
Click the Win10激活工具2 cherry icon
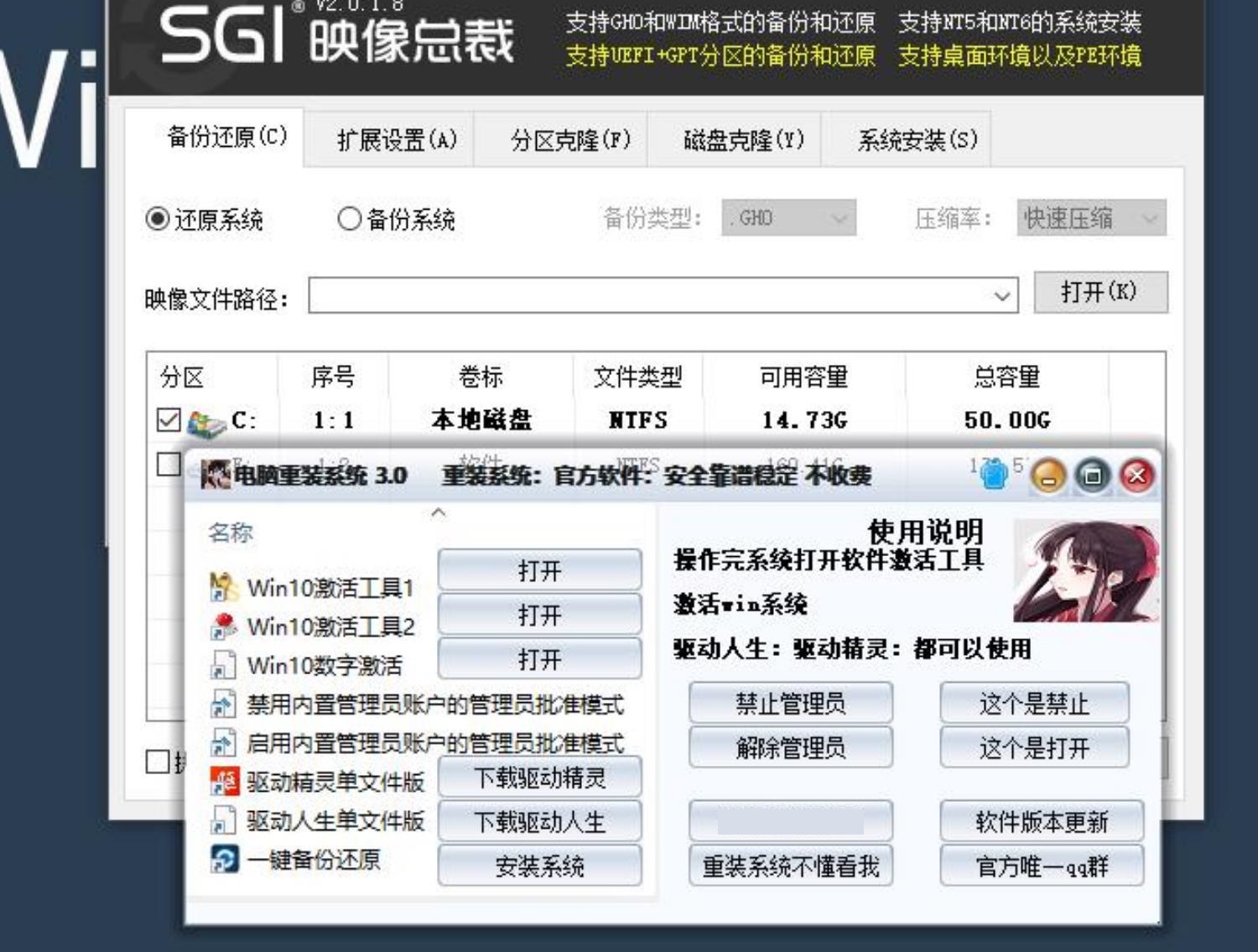click(x=222, y=625)
